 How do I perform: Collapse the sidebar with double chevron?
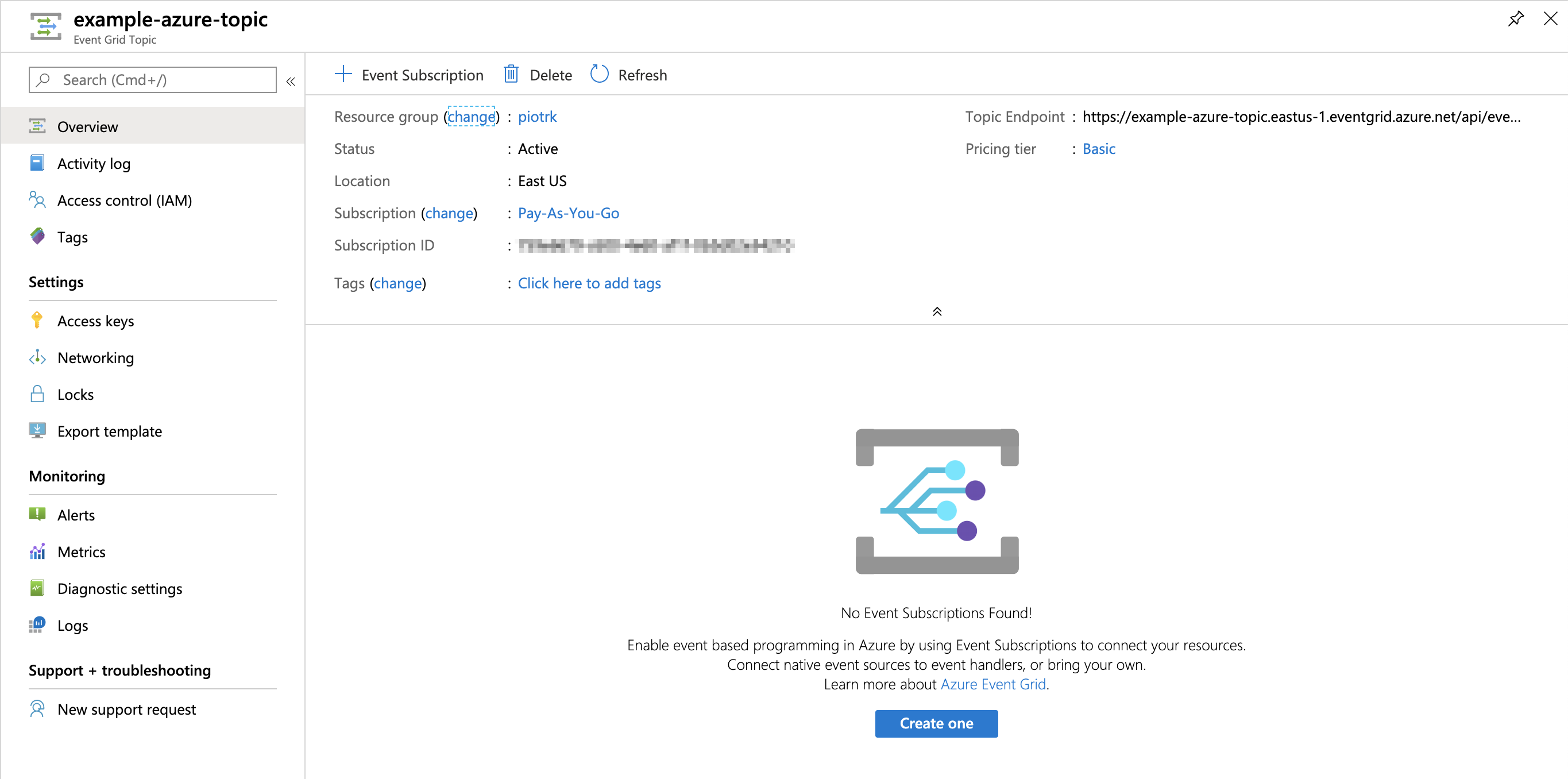point(291,81)
